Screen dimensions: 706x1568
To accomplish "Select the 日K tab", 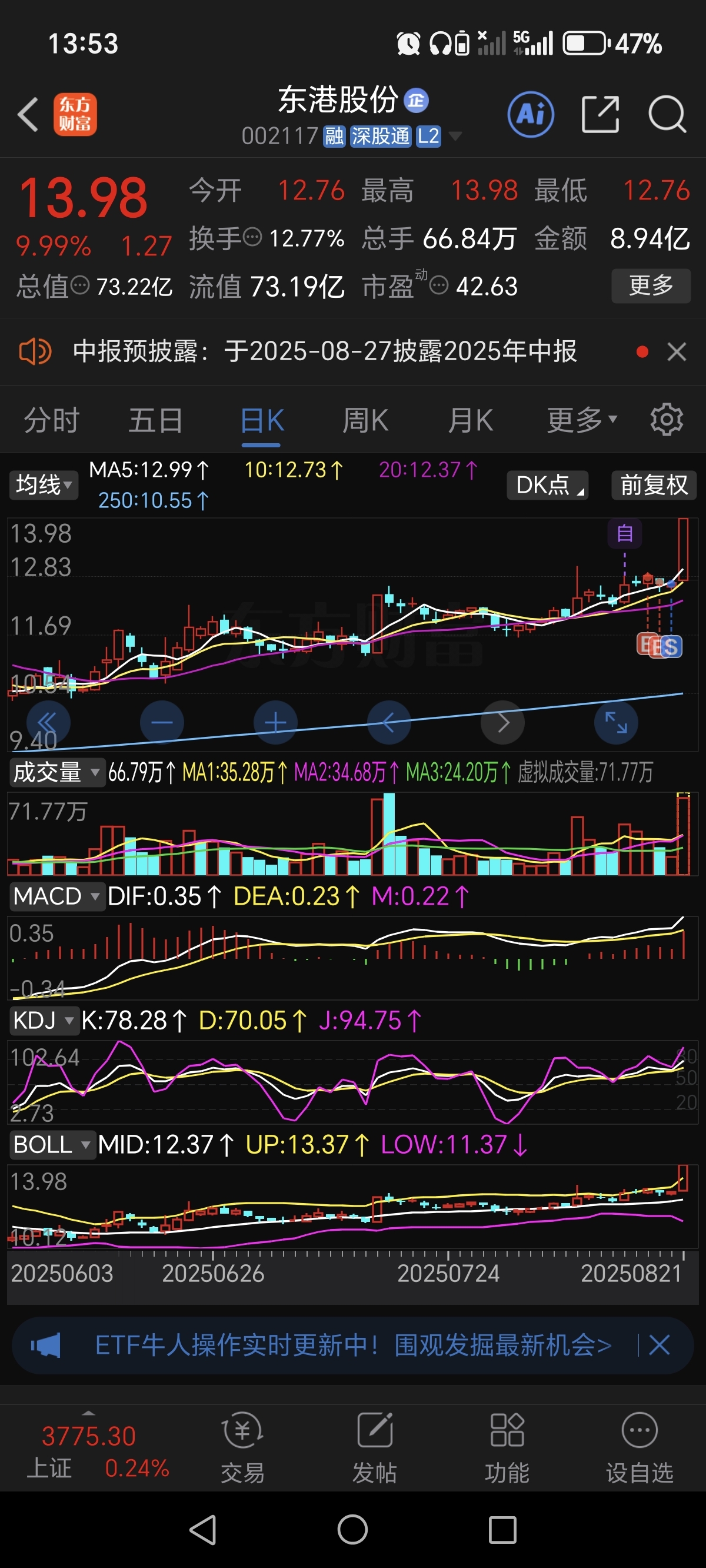I will pyautogui.click(x=262, y=421).
